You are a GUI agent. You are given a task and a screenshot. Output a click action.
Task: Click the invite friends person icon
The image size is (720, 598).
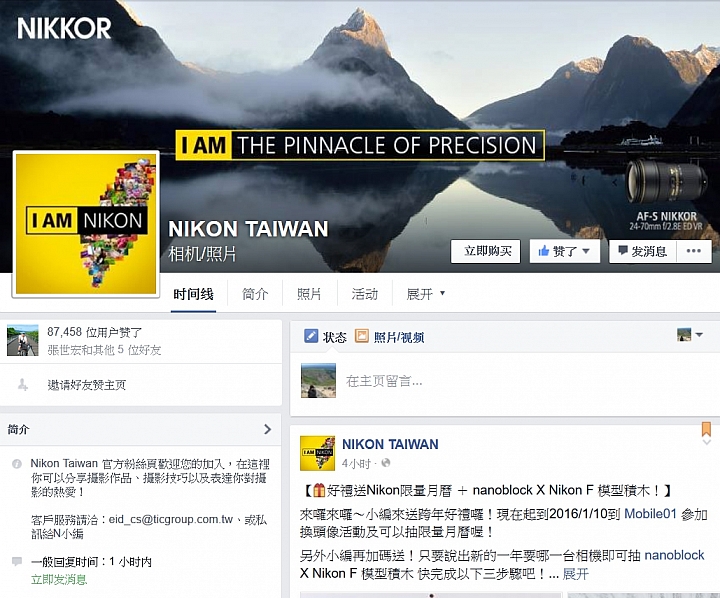coord(22,384)
